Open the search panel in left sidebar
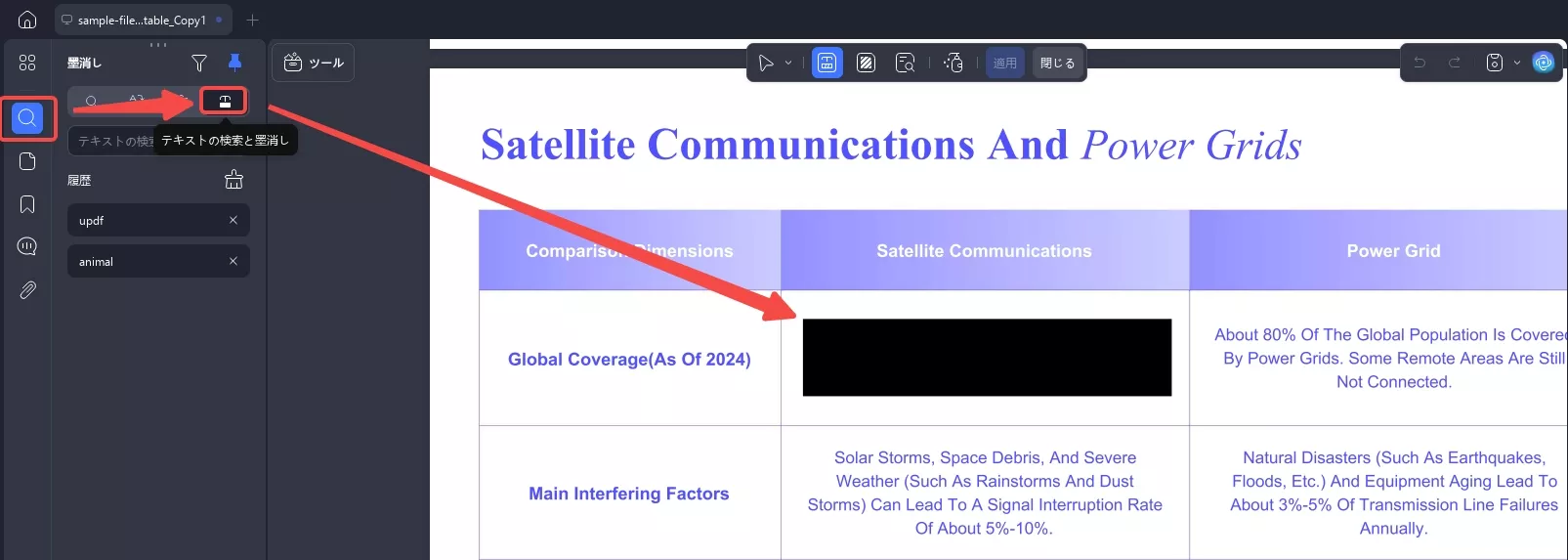Image resolution: width=1568 pixels, height=560 pixels. 27,118
